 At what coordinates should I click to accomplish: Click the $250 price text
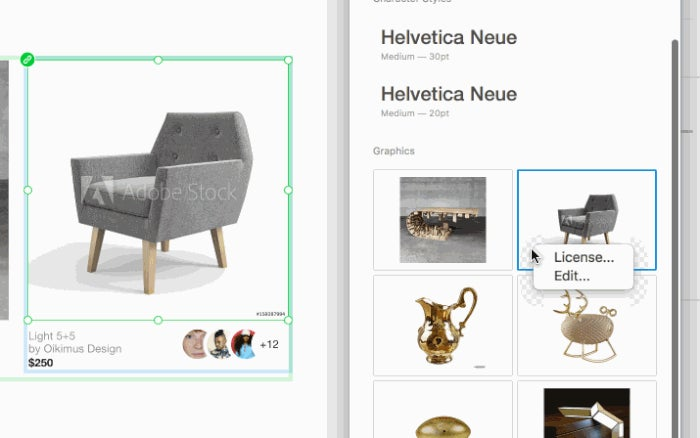tap(41, 363)
